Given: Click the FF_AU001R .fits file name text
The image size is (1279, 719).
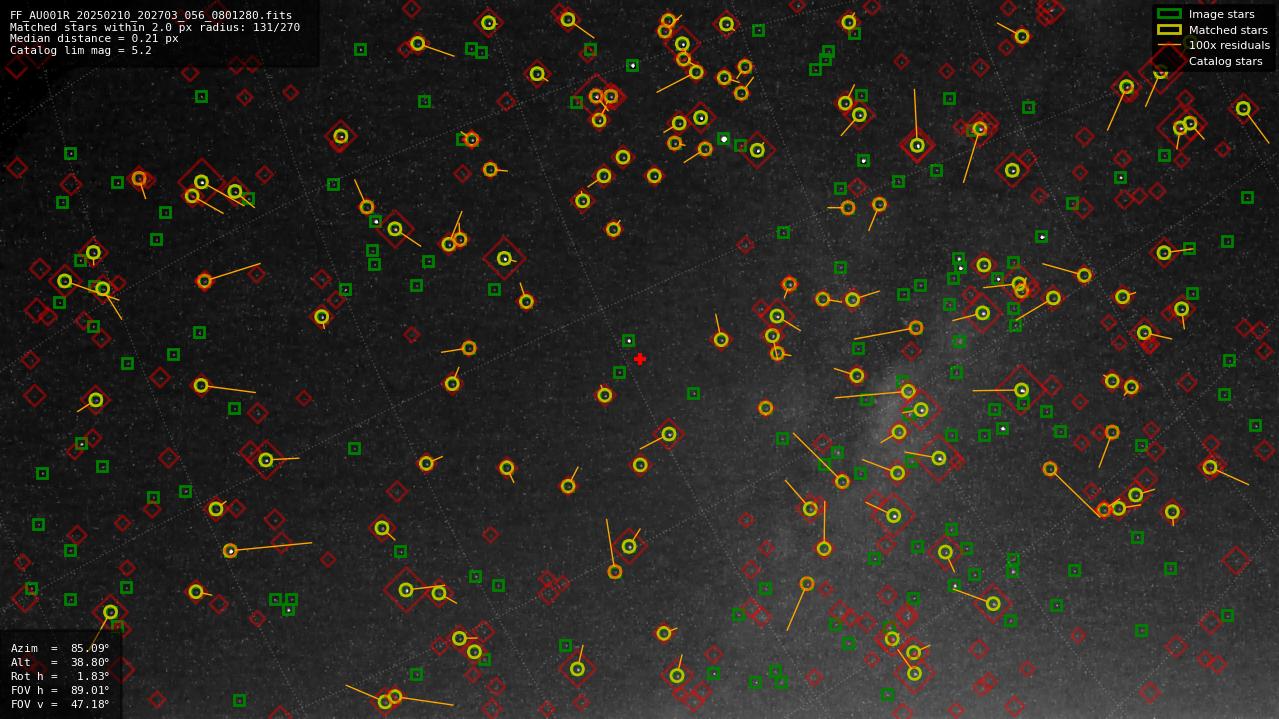Looking at the screenshot, I should (151, 16).
